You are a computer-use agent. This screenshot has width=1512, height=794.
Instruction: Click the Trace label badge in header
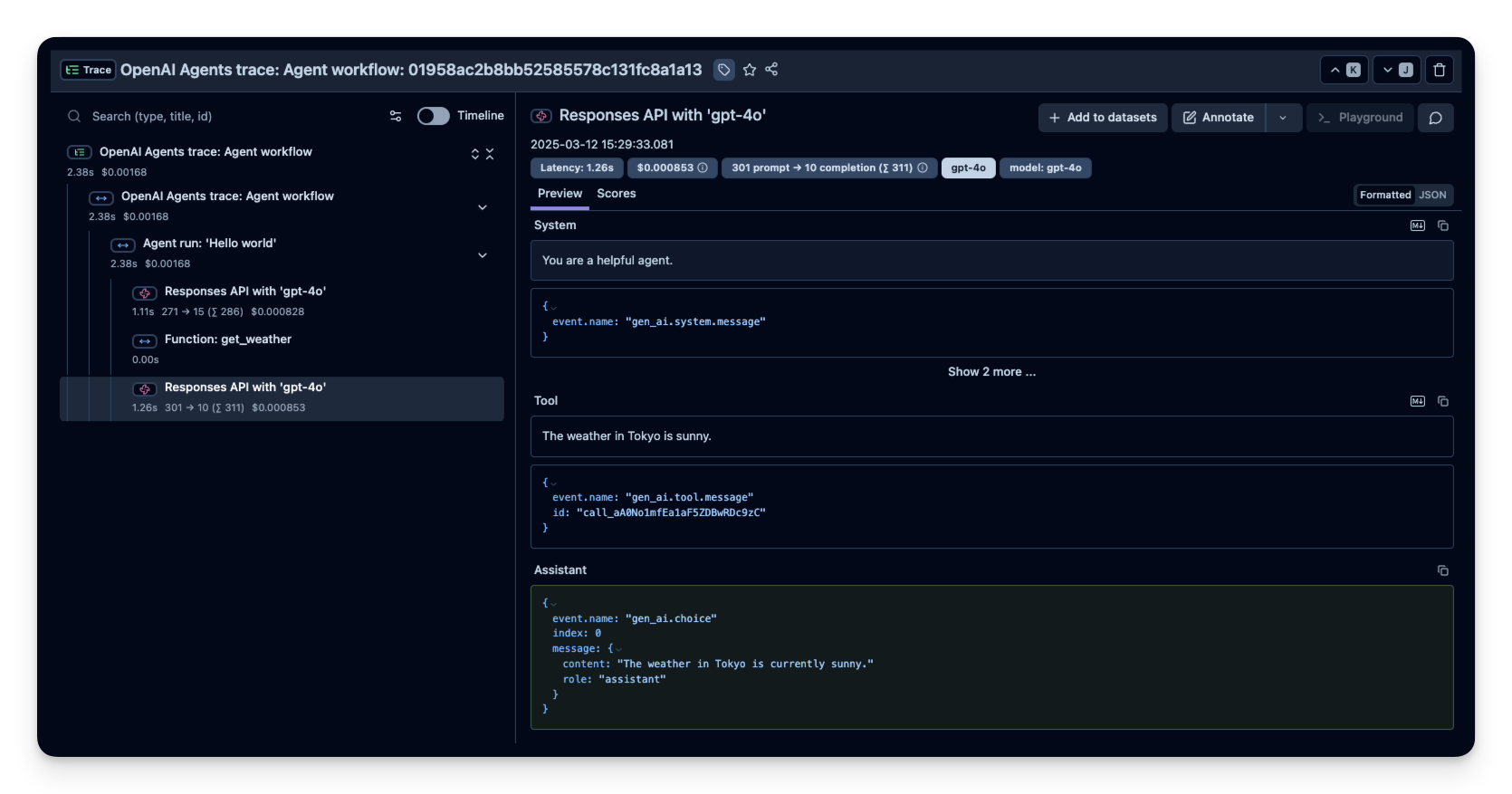tap(88, 70)
